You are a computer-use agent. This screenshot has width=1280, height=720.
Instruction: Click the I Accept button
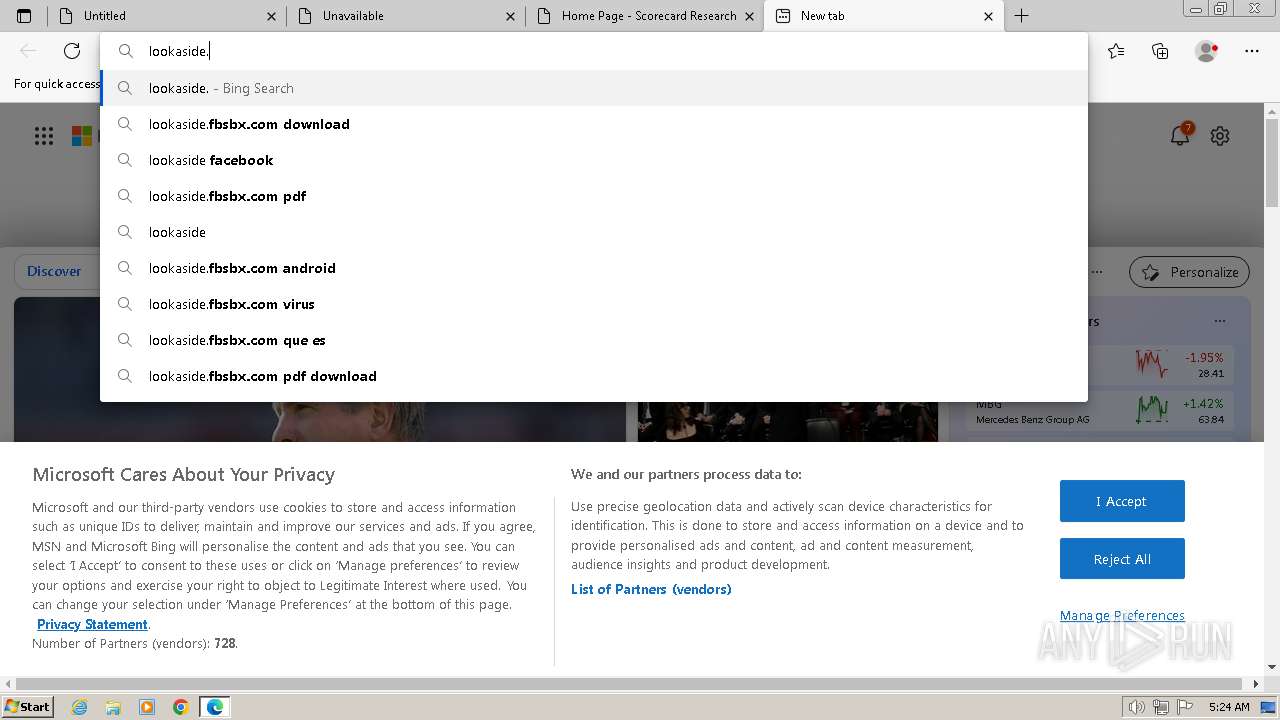click(1122, 501)
